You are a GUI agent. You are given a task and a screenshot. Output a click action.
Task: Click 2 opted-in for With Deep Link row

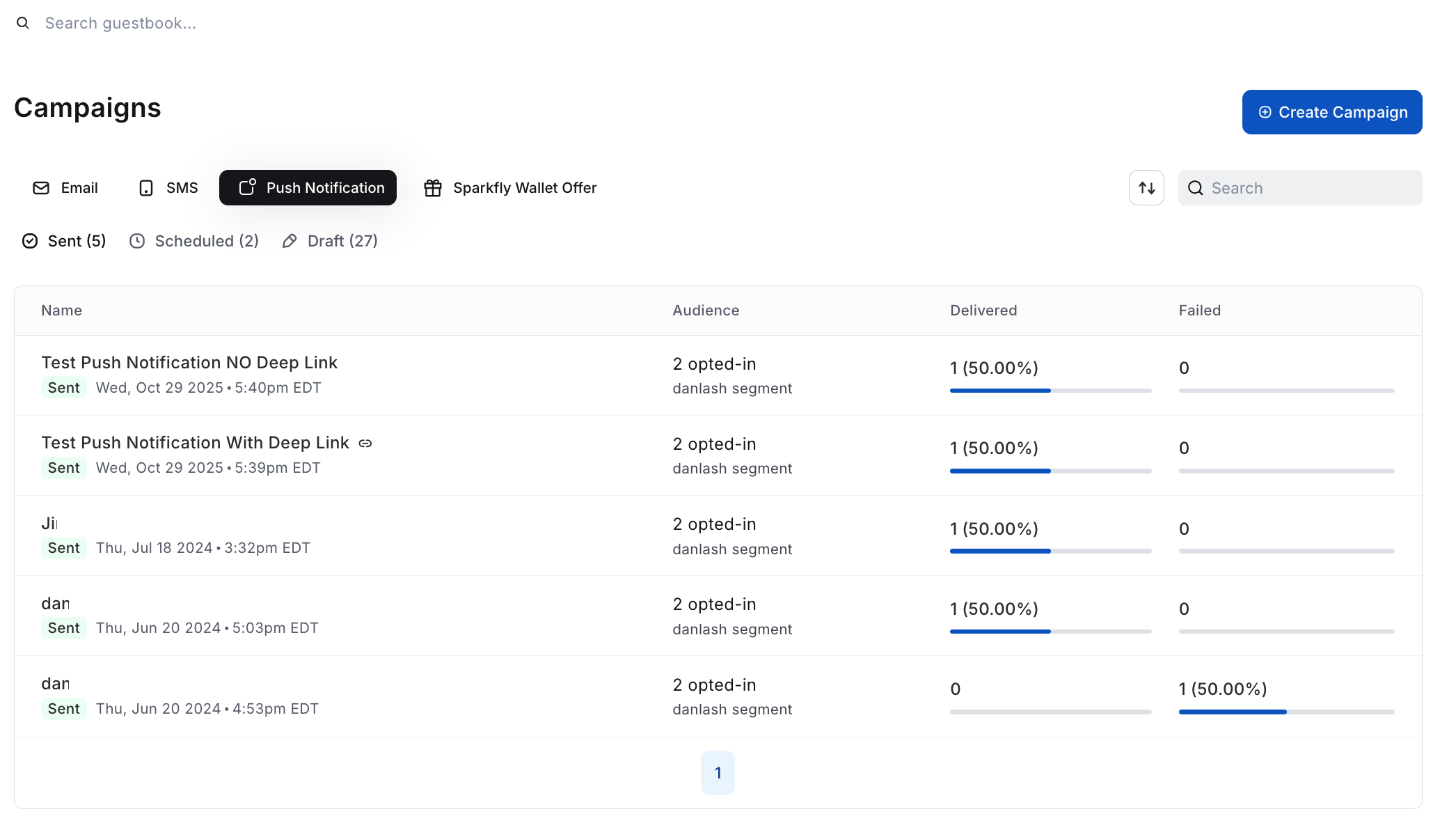(x=715, y=444)
